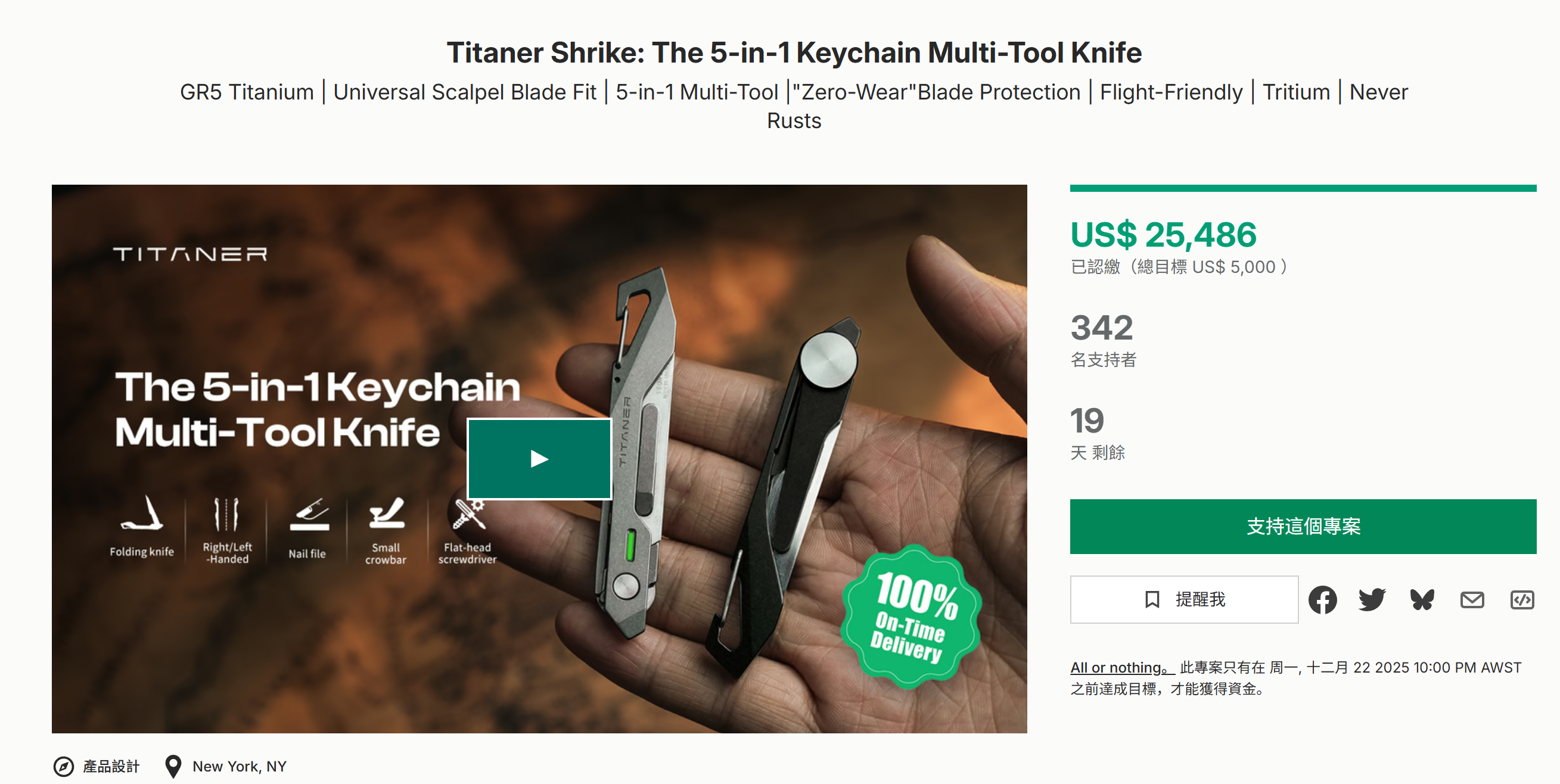The image size is (1560, 784).
Task: Share the project by email envelope icon
Action: click(1472, 600)
